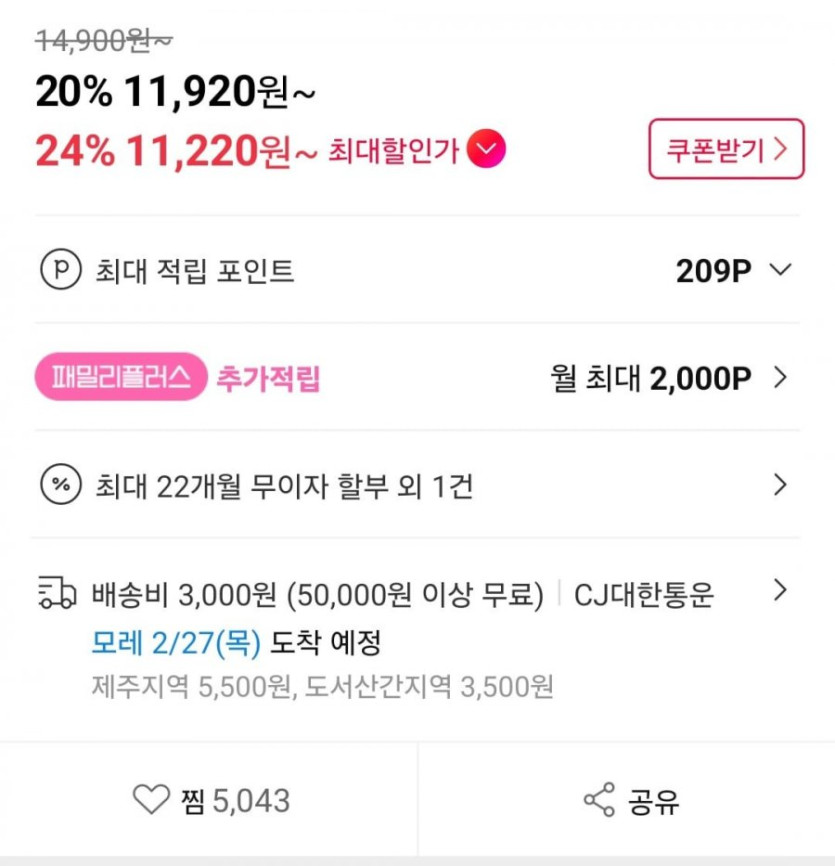Open interest-free installment details arrow
This screenshot has width=835, height=866.
(781, 486)
